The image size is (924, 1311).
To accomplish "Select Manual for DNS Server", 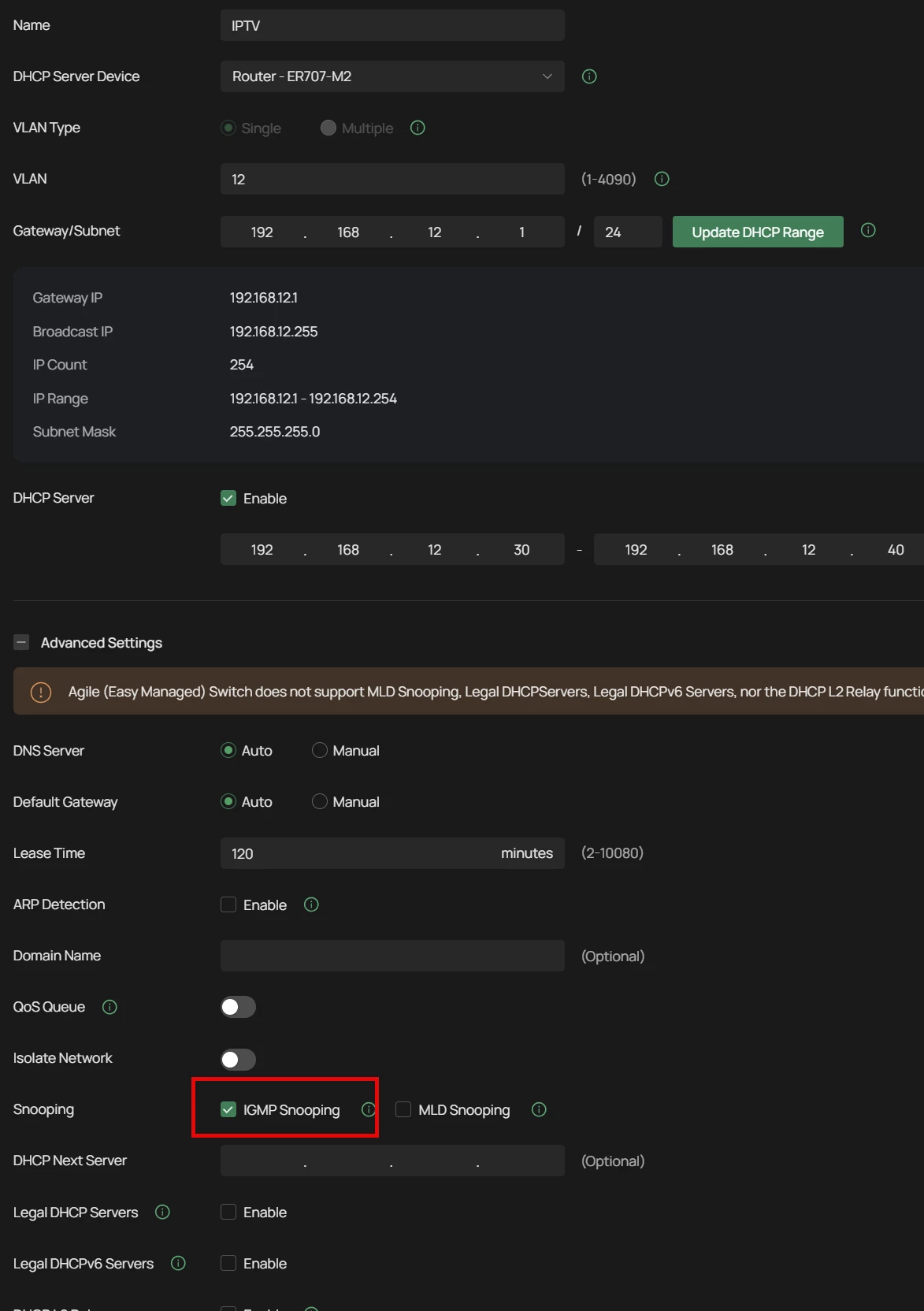I will [x=320, y=750].
